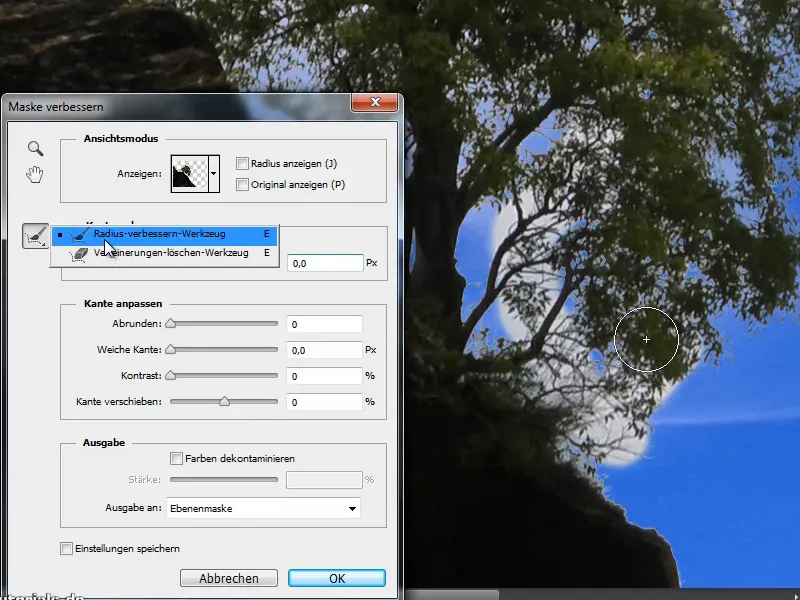The image size is (800, 600).
Task: Click the Refine Radius tool button
Action: [35, 236]
